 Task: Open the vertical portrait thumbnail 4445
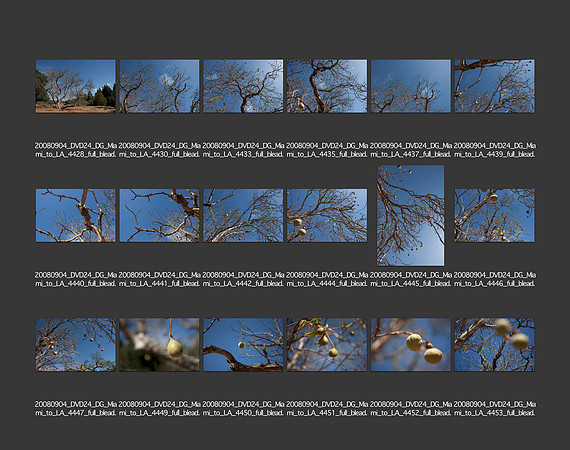point(411,216)
